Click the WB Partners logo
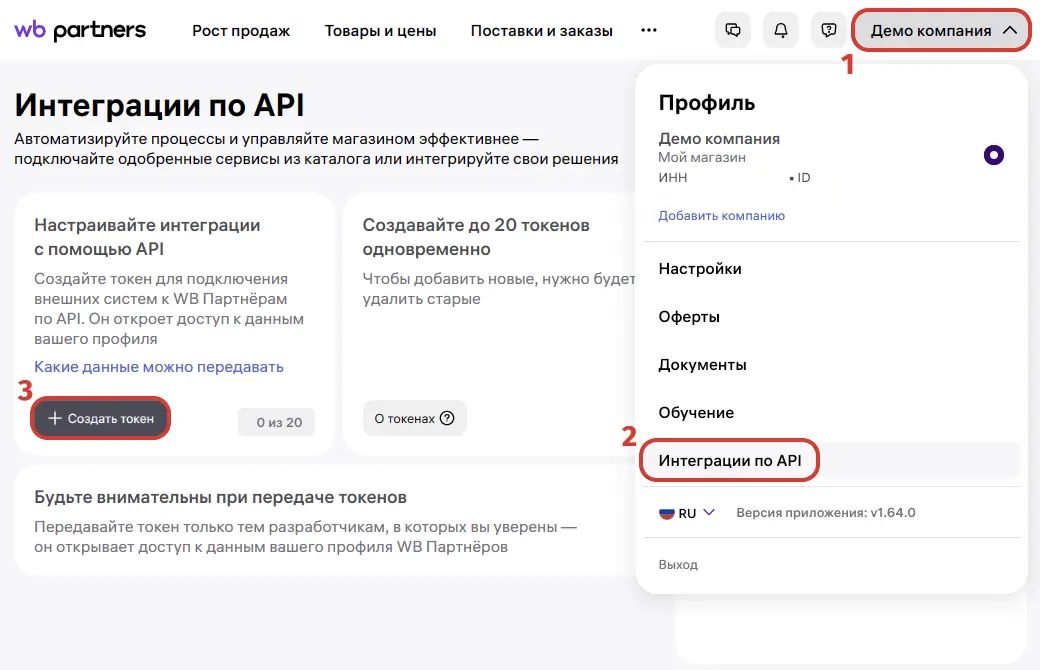This screenshot has width=1040, height=670. (80, 30)
